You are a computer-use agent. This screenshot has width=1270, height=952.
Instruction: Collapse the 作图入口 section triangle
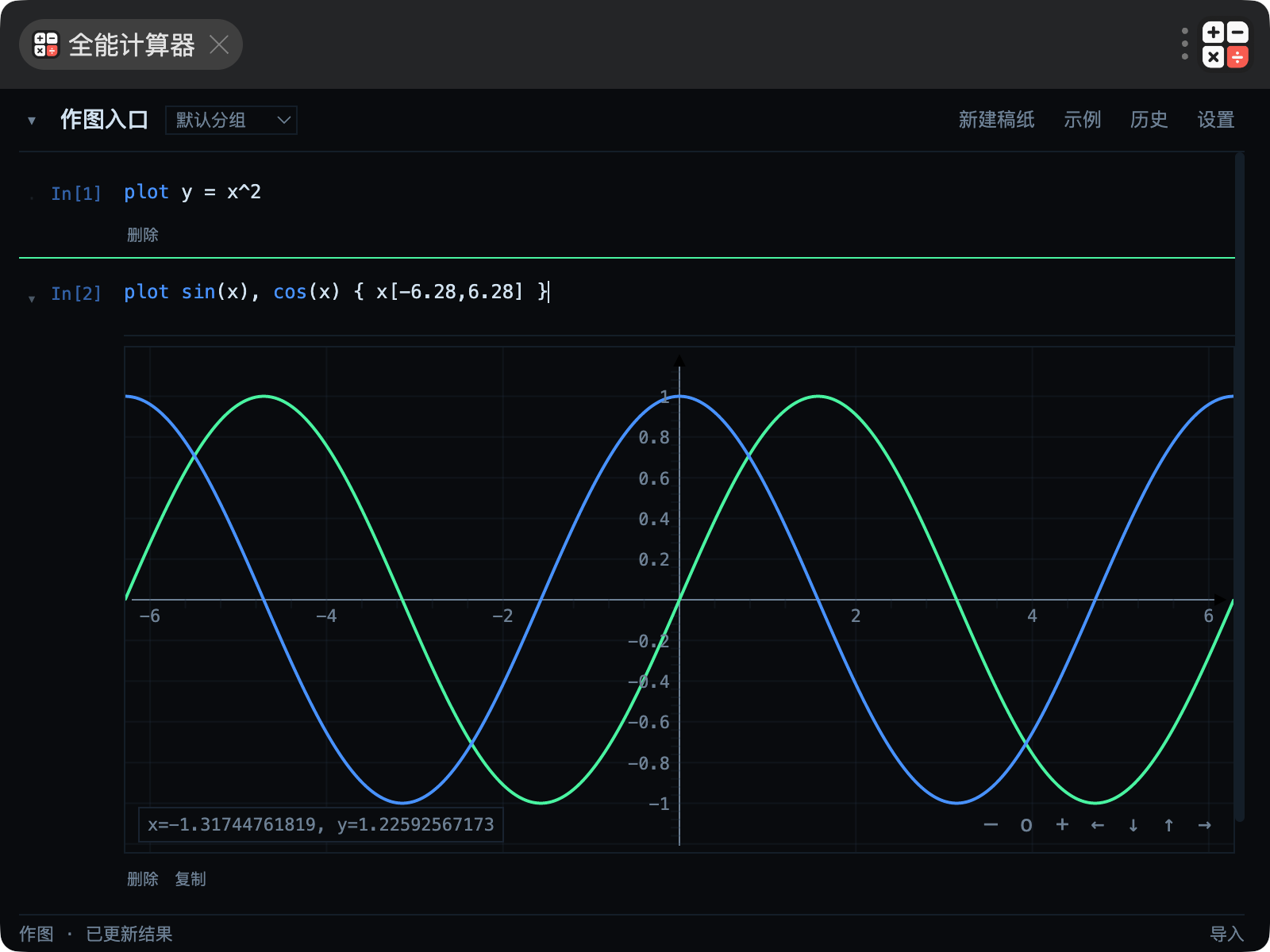click(32, 121)
